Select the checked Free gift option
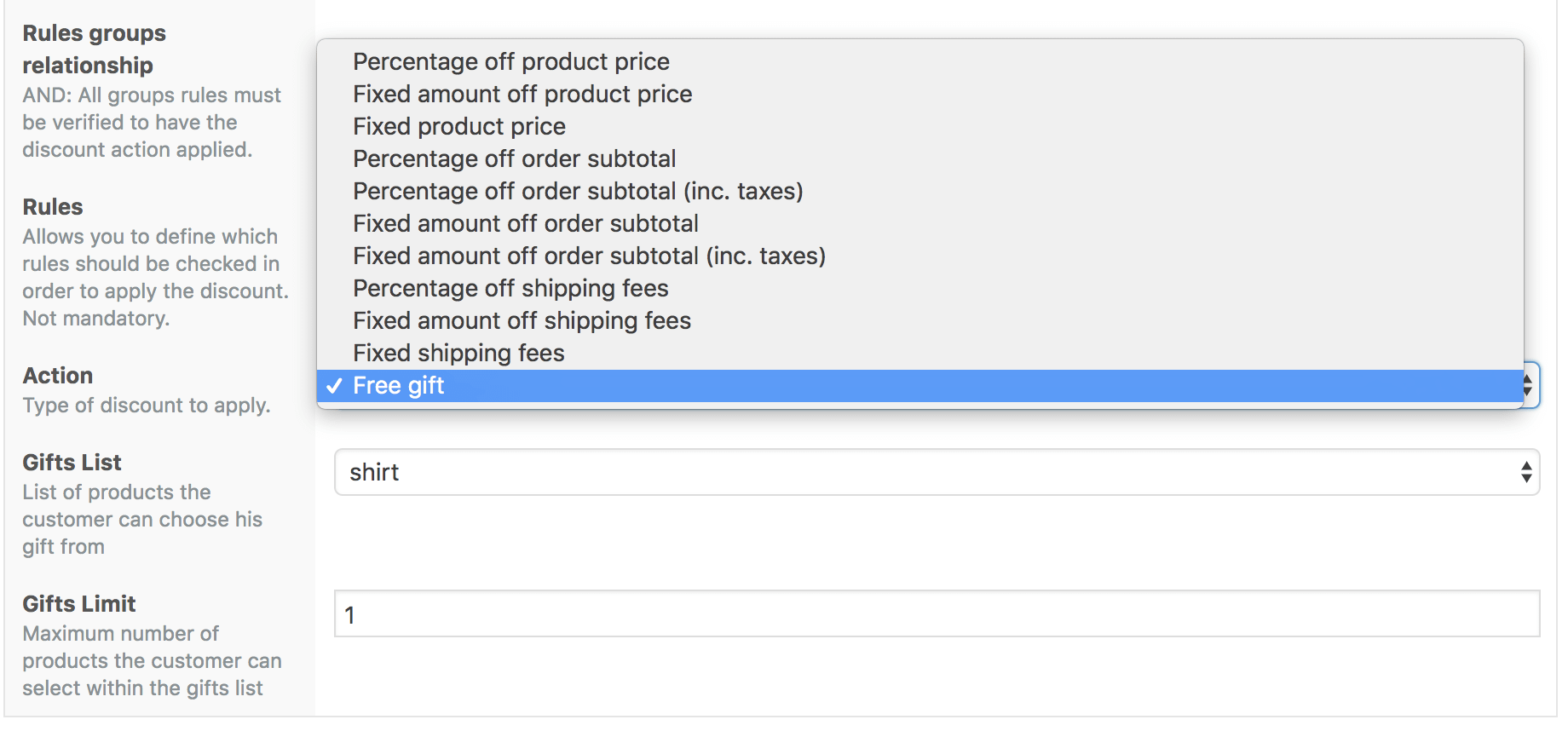This screenshot has height=731, width=1568. pos(919,386)
